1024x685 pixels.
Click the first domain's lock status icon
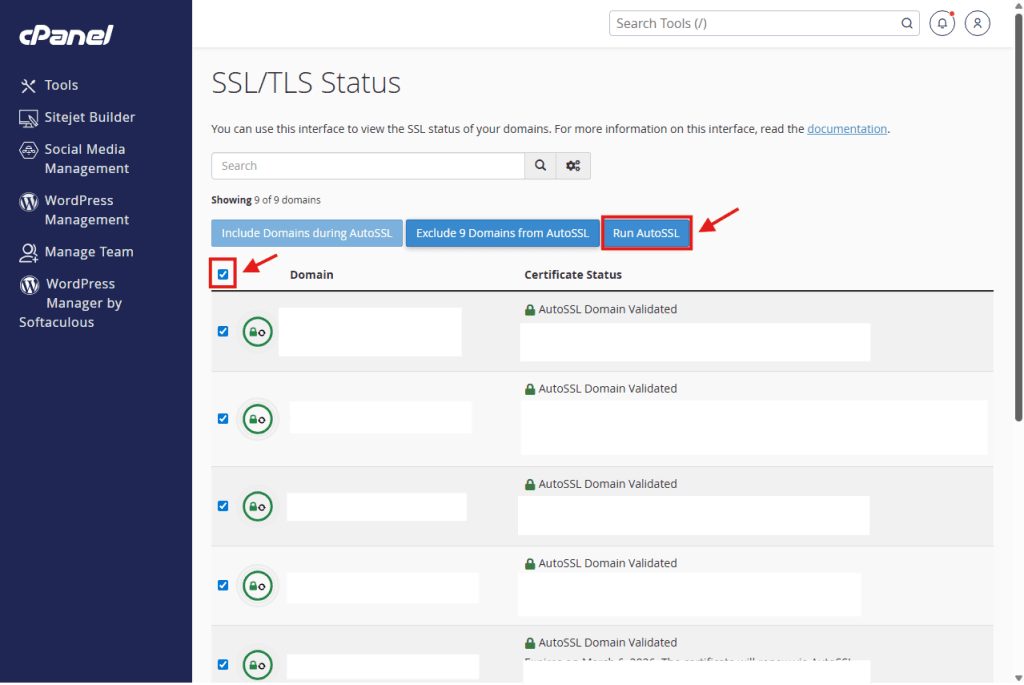pyautogui.click(x=258, y=332)
